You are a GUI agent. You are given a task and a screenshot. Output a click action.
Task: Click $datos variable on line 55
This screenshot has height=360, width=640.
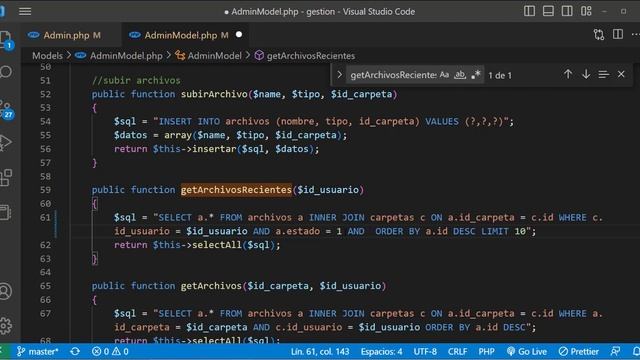[x=130, y=135]
